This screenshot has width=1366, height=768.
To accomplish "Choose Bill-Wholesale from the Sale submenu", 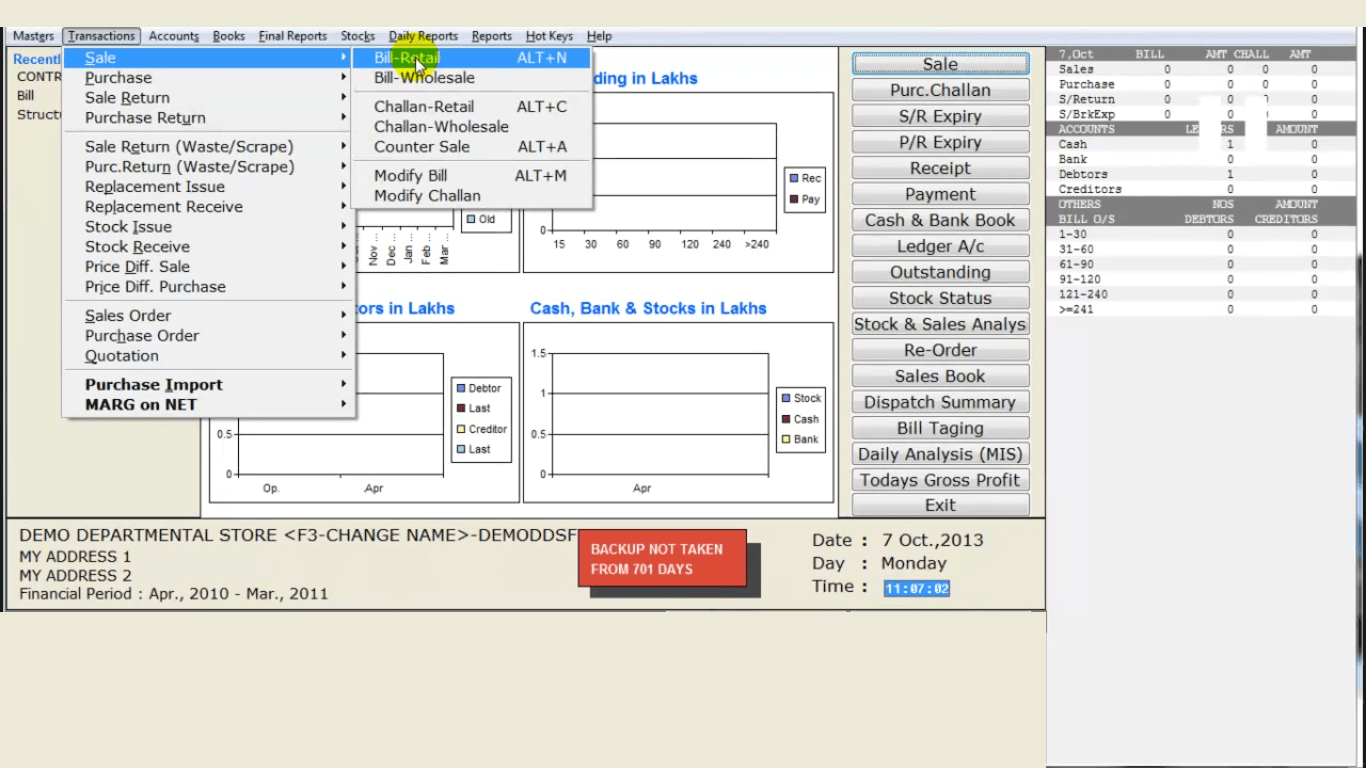I will tap(471, 78).
